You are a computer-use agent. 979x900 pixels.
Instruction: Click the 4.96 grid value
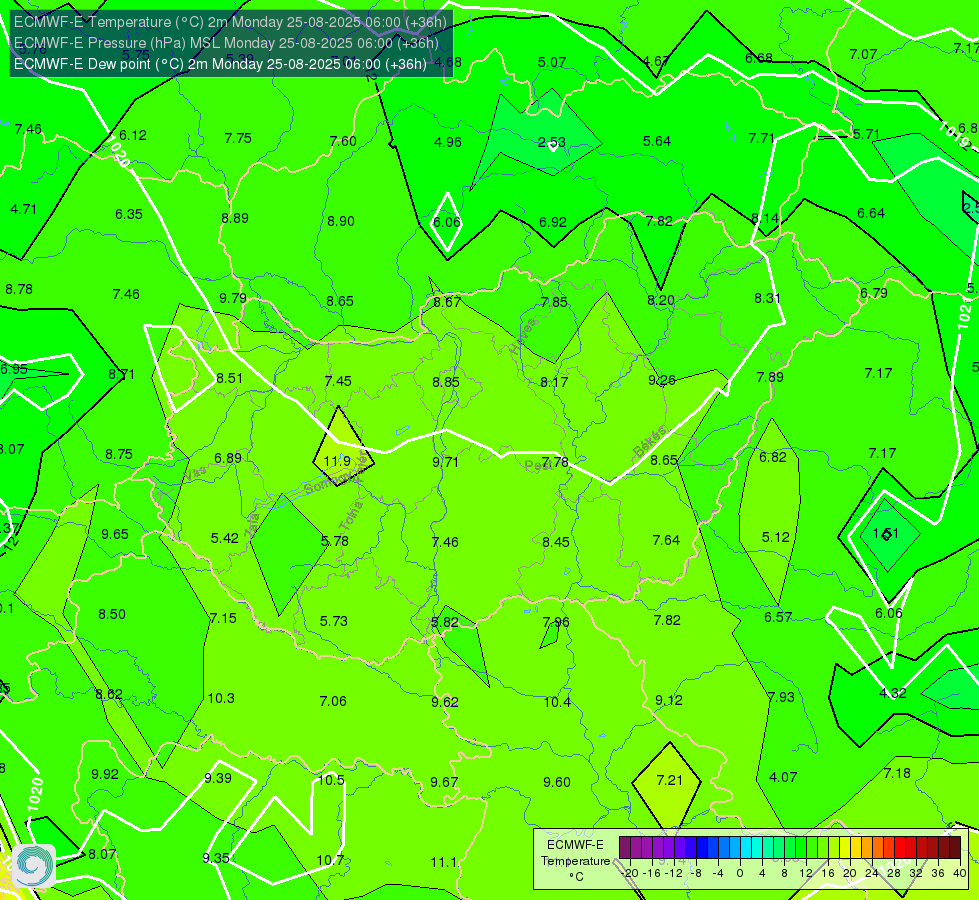(448, 142)
